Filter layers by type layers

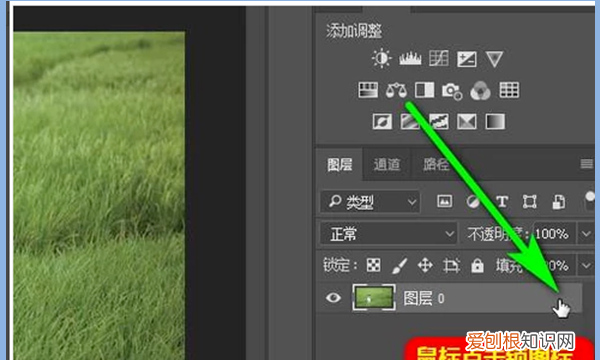pos(502,201)
